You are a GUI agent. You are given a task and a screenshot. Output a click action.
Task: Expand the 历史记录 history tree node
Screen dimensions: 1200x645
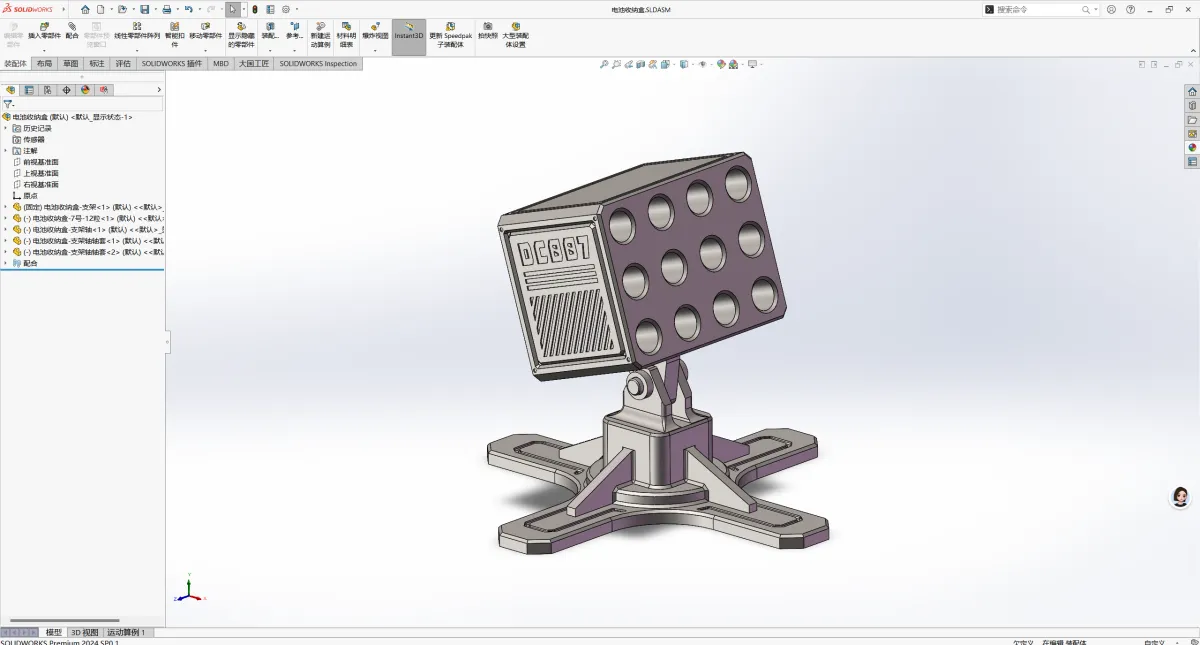(x=5, y=128)
